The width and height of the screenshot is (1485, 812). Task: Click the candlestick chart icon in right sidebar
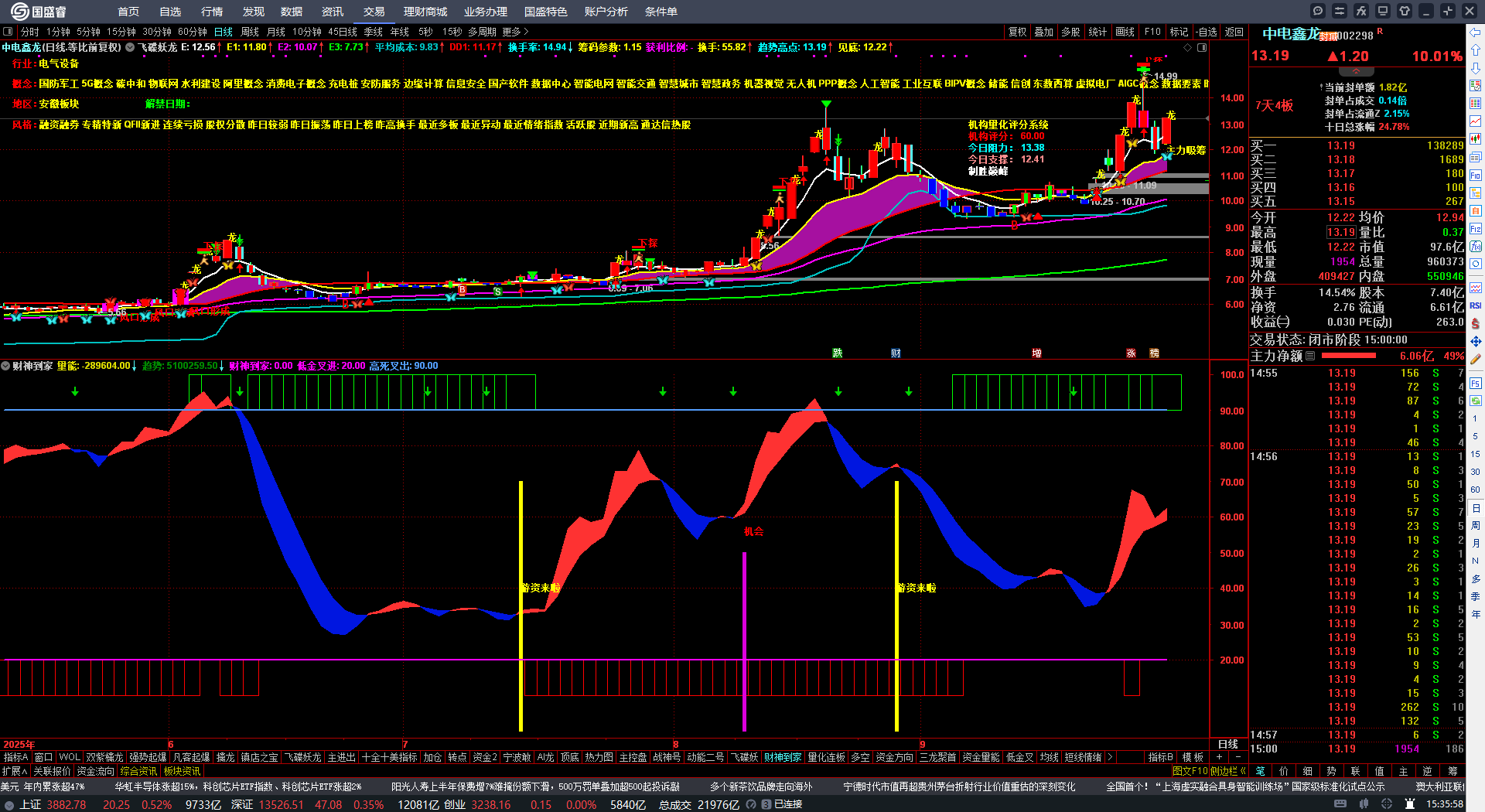[x=1476, y=139]
